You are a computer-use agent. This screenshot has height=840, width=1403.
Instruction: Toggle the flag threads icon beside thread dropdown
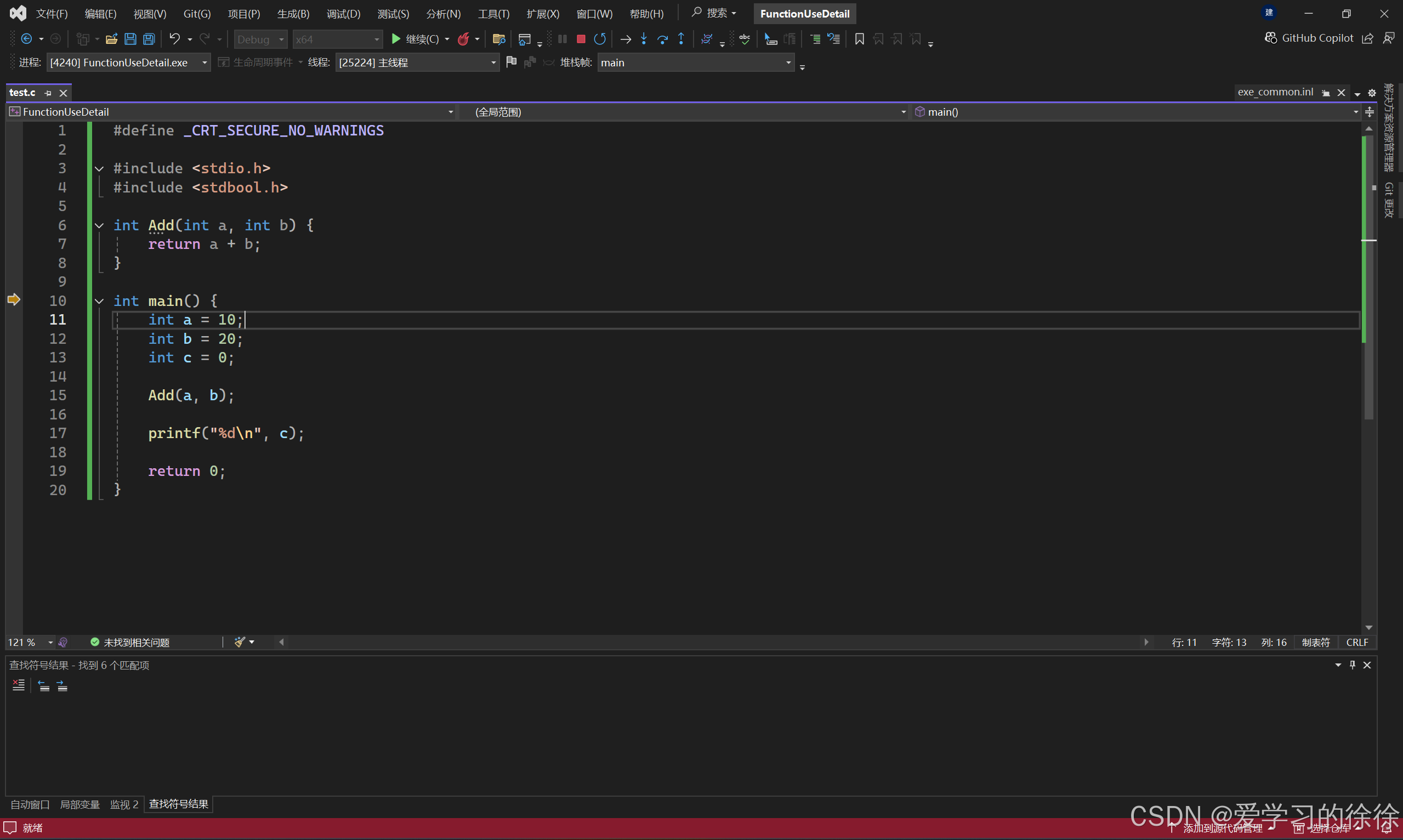[511, 63]
